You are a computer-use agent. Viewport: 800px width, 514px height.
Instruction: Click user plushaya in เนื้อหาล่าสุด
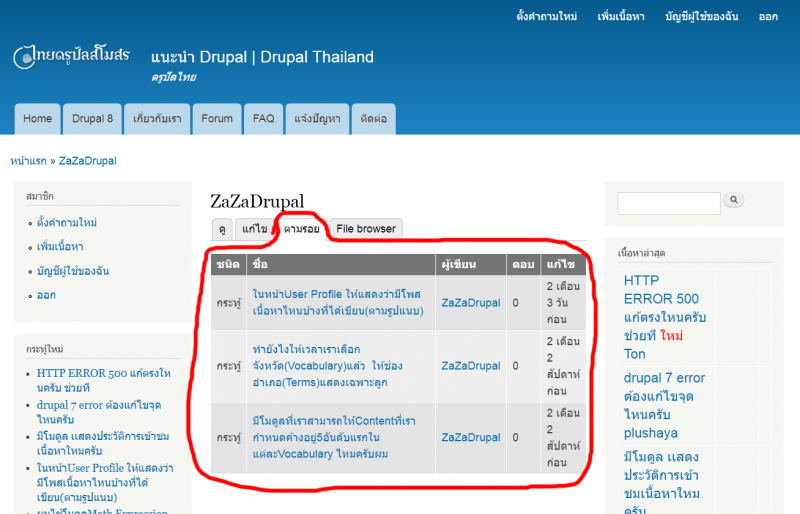pos(651,433)
